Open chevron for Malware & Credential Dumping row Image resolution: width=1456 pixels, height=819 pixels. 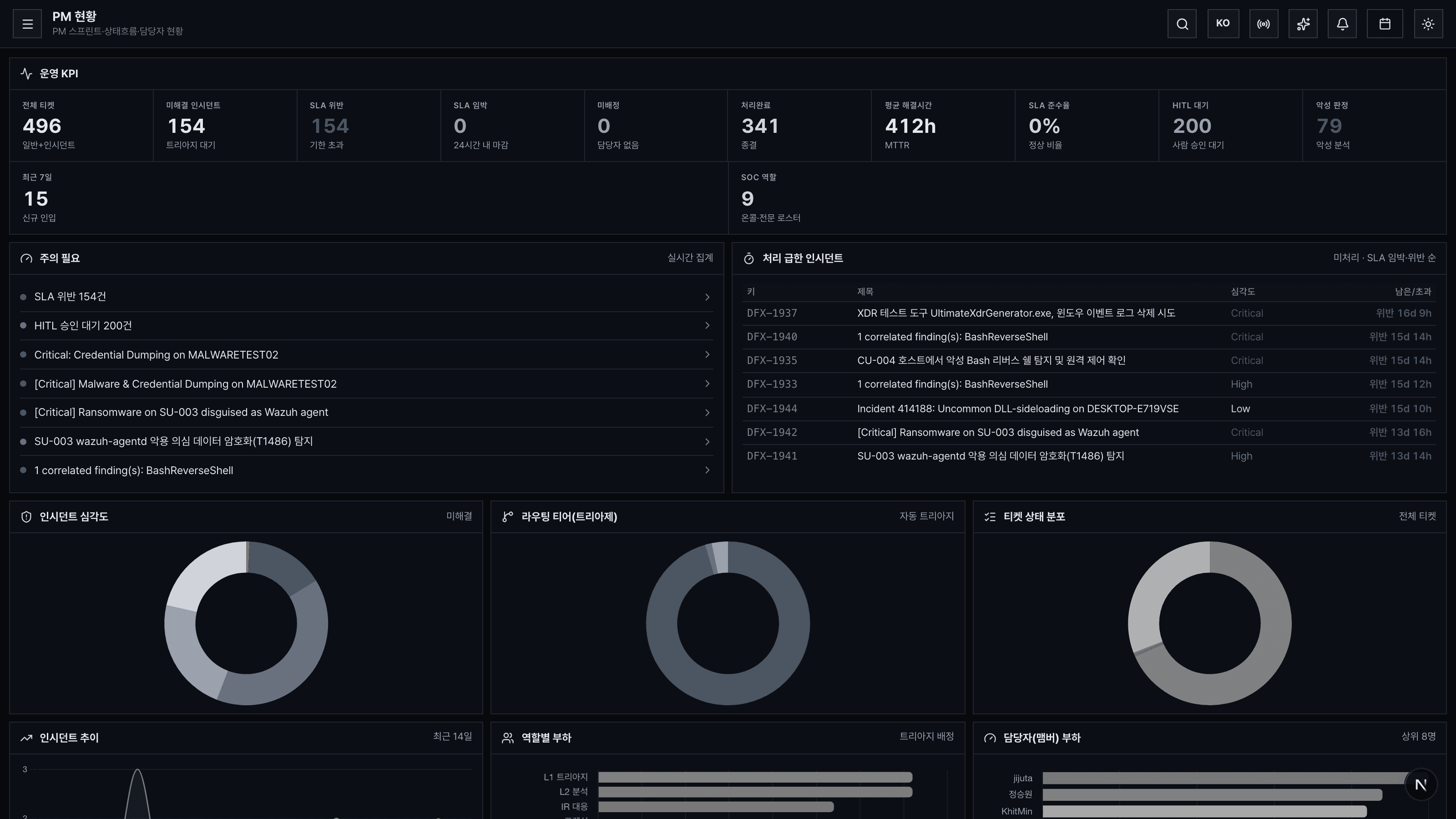(x=707, y=384)
